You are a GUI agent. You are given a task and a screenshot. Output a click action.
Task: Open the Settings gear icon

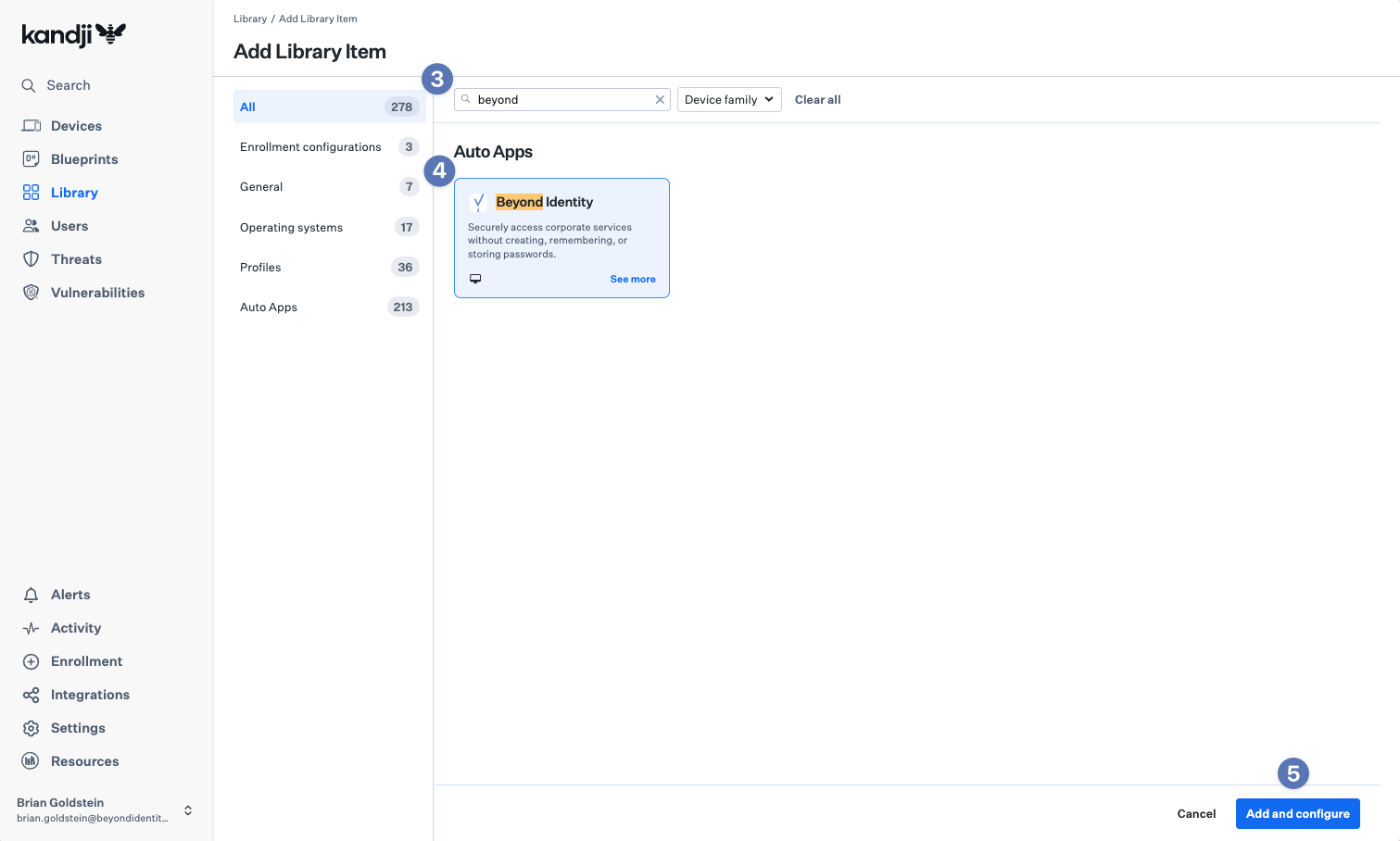pos(31,728)
